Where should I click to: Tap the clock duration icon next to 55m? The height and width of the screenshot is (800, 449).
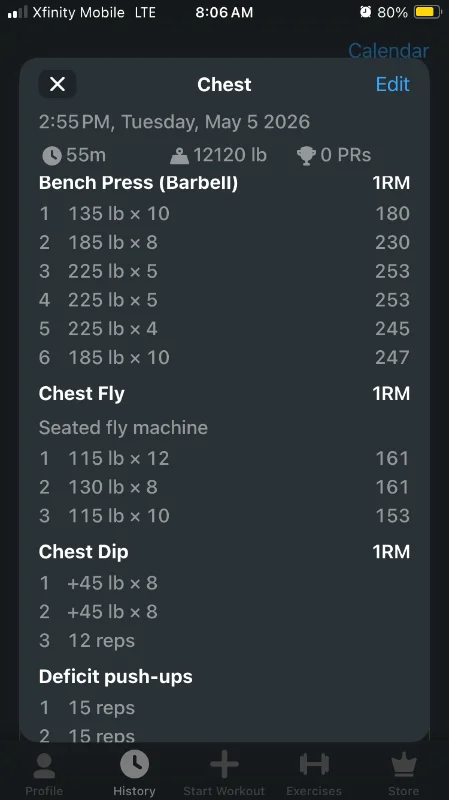click(52, 156)
